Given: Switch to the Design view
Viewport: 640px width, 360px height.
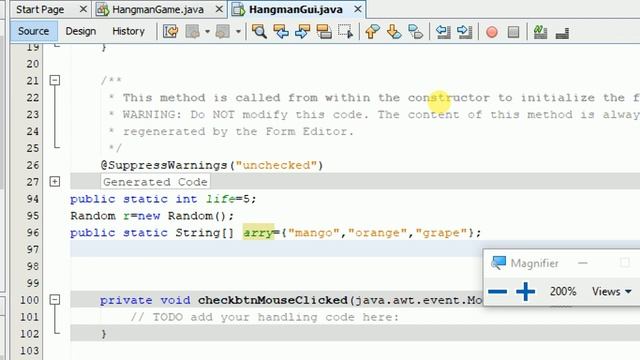Looking at the screenshot, I should point(81,31).
